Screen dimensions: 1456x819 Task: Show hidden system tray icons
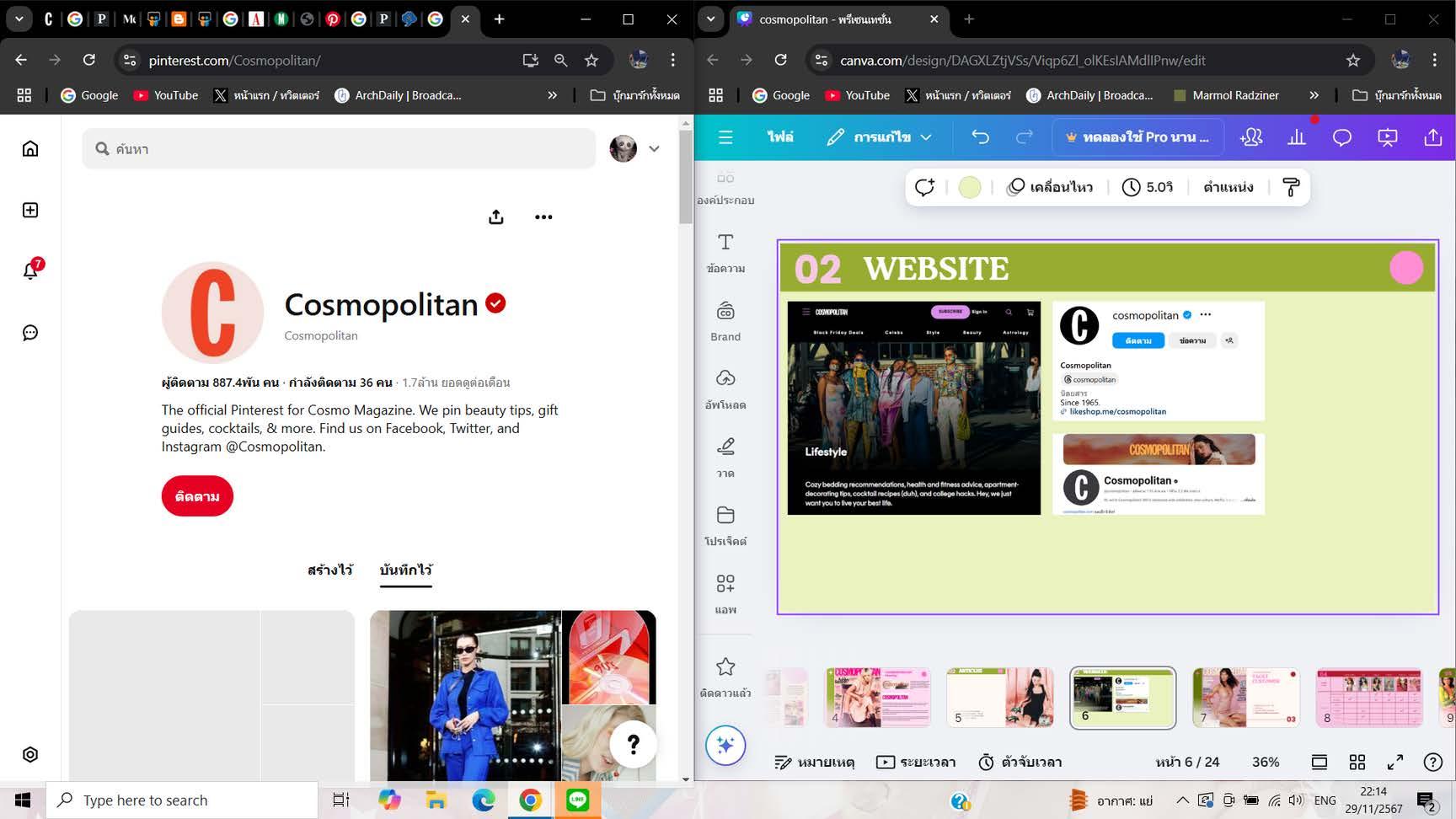(x=1182, y=800)
